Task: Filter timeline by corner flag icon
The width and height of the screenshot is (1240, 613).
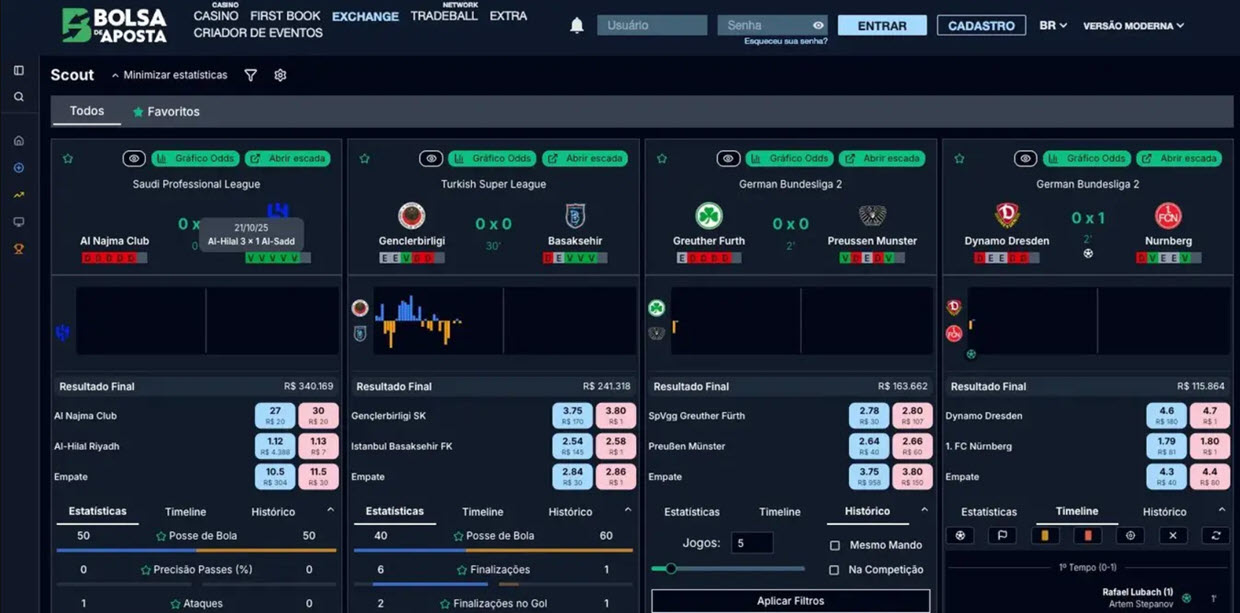Action: [1003, 536]
